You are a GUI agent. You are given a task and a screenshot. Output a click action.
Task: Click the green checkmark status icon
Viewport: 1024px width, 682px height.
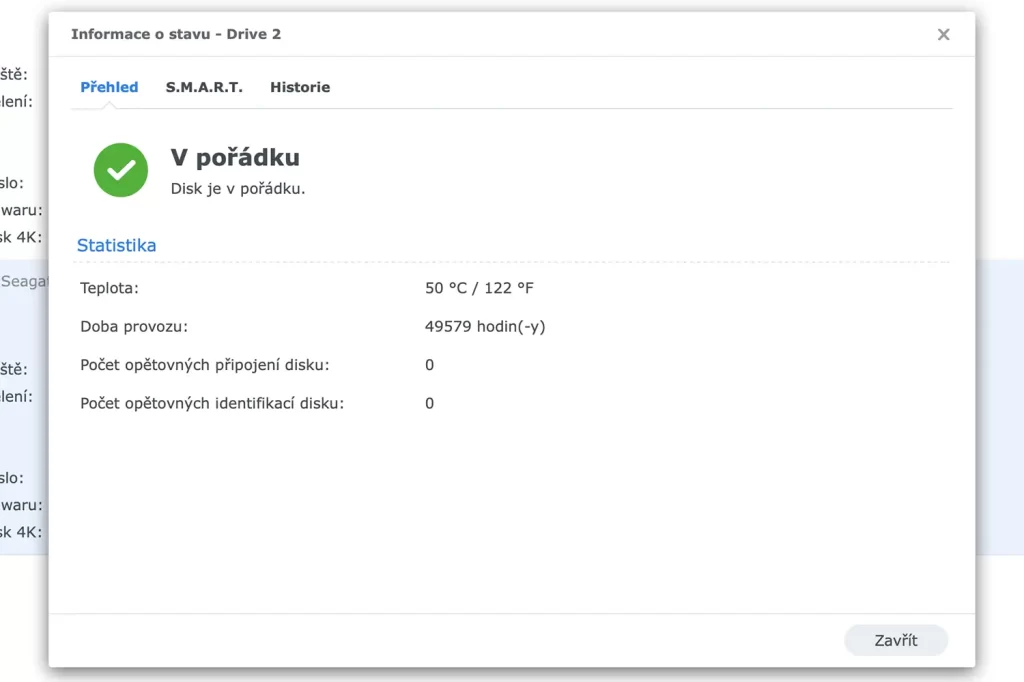(x=121, y=170)
